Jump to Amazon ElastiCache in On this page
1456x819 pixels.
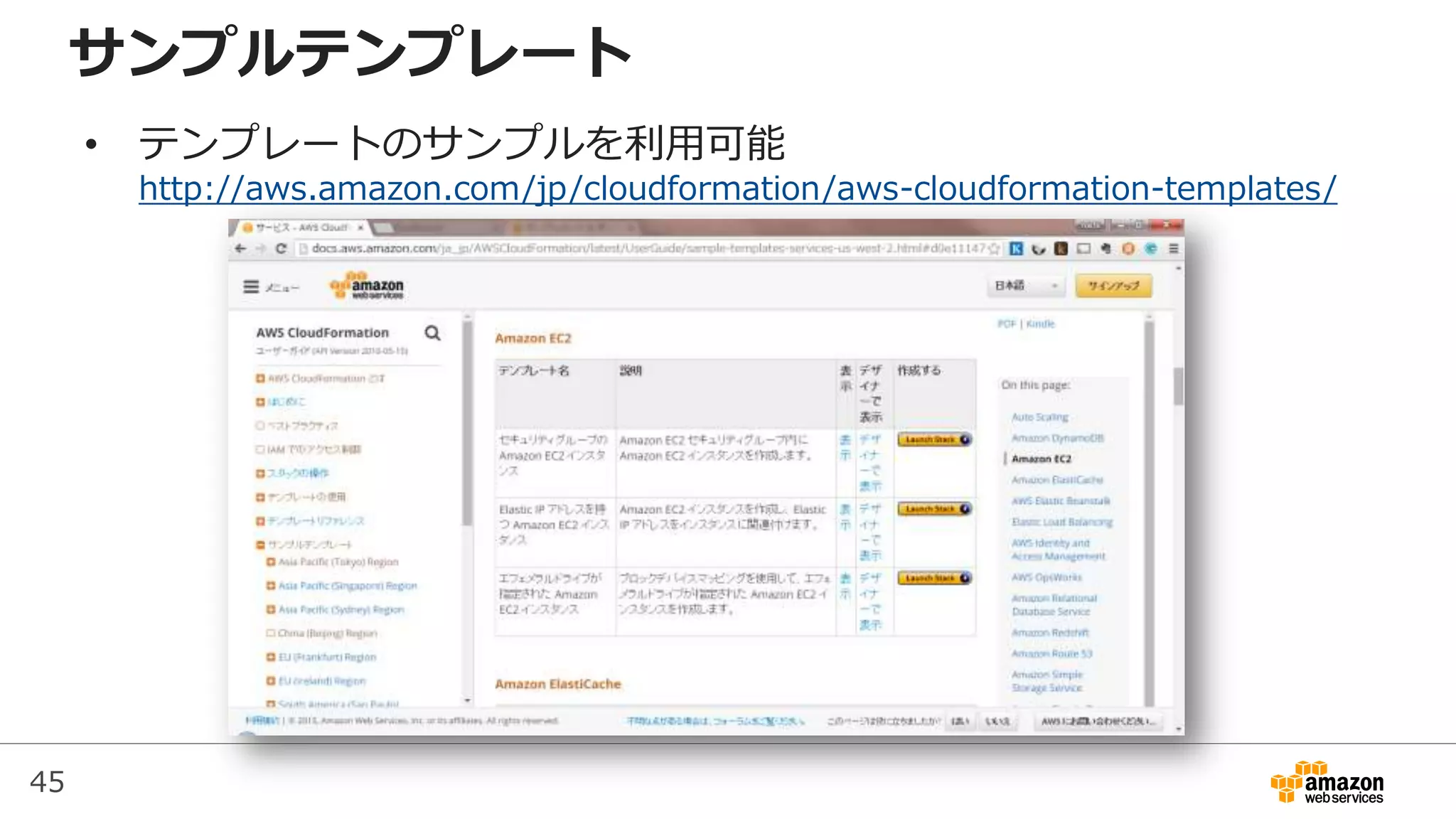[1057, 480]
